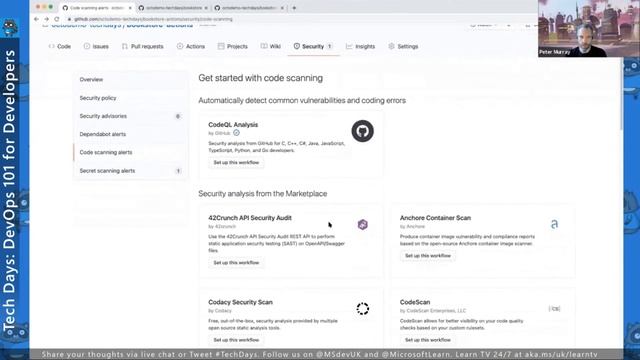The image size is (640, 360).
Task: Close the Code scanning alerts browser tab
Action: click(130, 8)
